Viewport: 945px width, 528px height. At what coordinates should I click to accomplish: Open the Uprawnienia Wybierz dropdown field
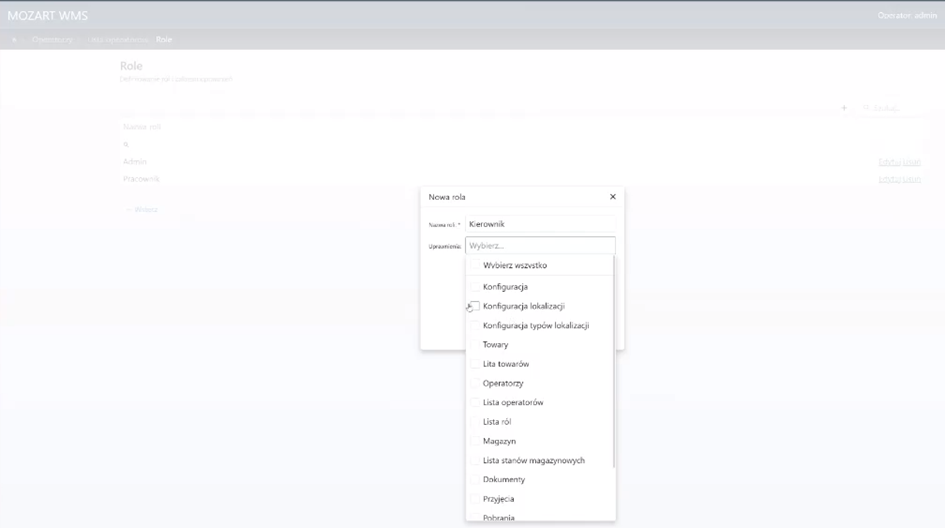[540, 245]
